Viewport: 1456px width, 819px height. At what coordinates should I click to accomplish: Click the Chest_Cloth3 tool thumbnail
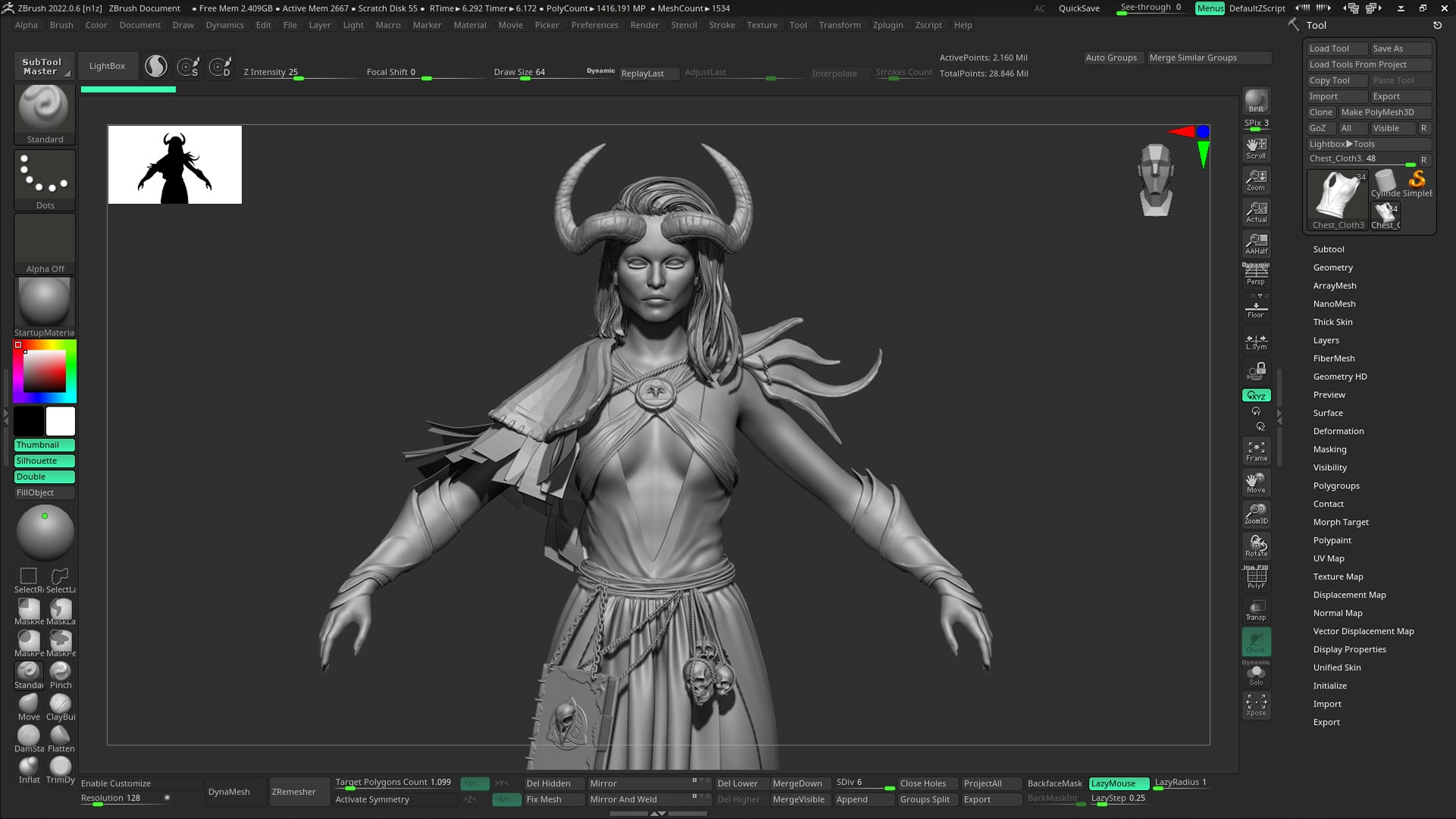point(1338,200)
